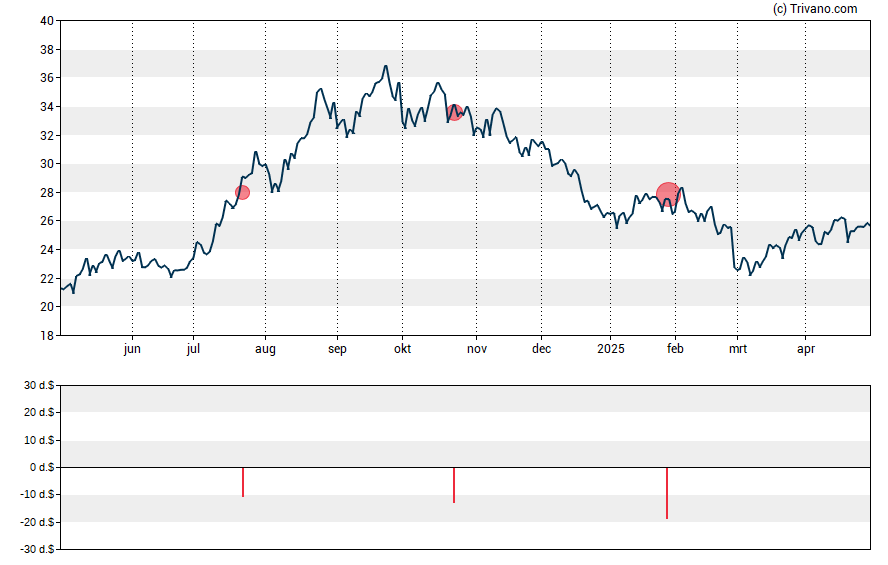The width and height of the screenshot is (888, 565).
Task: Click the 'apr' axis label
Action: pos(806,349)
